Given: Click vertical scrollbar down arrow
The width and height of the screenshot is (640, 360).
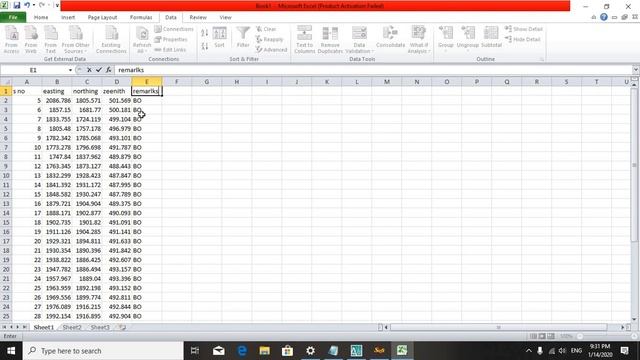Looking at the screenshot, I should (x=634, y=319).
